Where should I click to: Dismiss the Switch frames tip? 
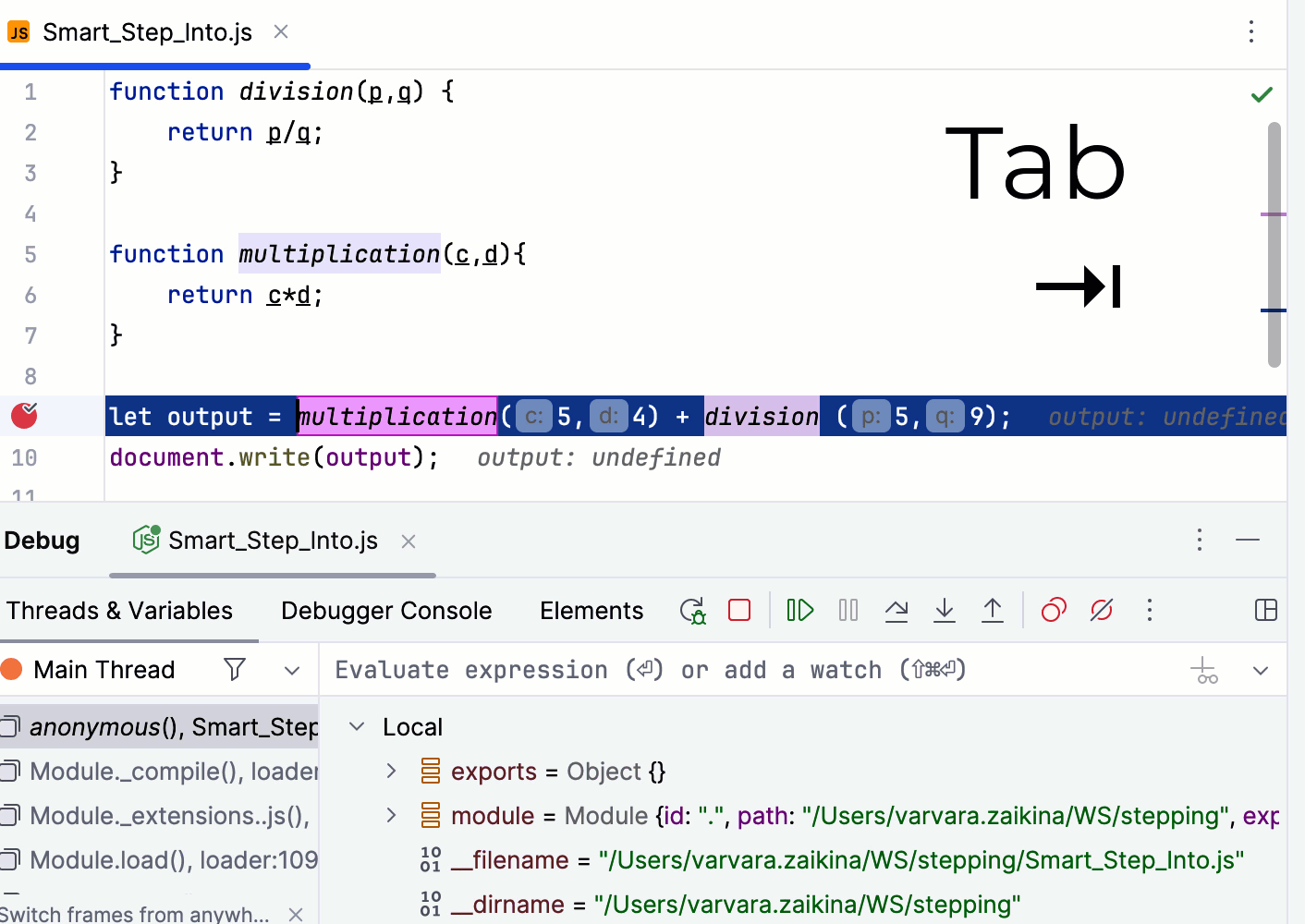(295, 913)
